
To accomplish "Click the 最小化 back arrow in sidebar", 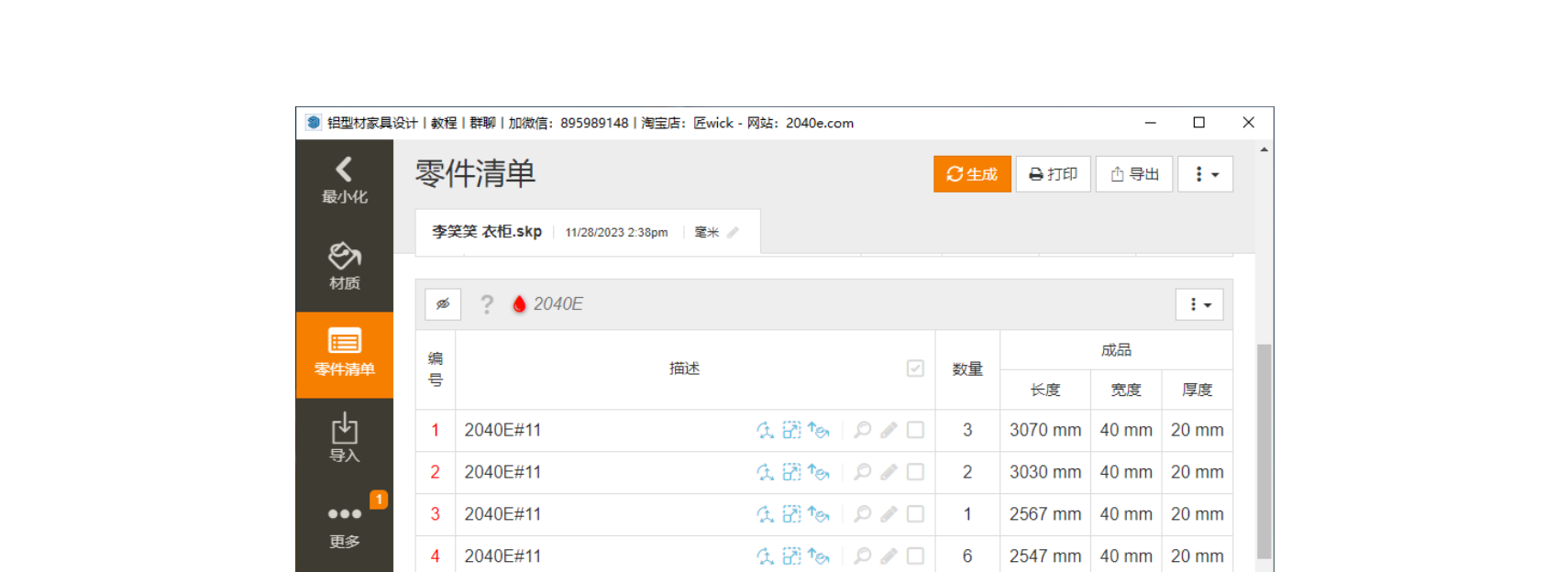I will [x=344, y=181].
